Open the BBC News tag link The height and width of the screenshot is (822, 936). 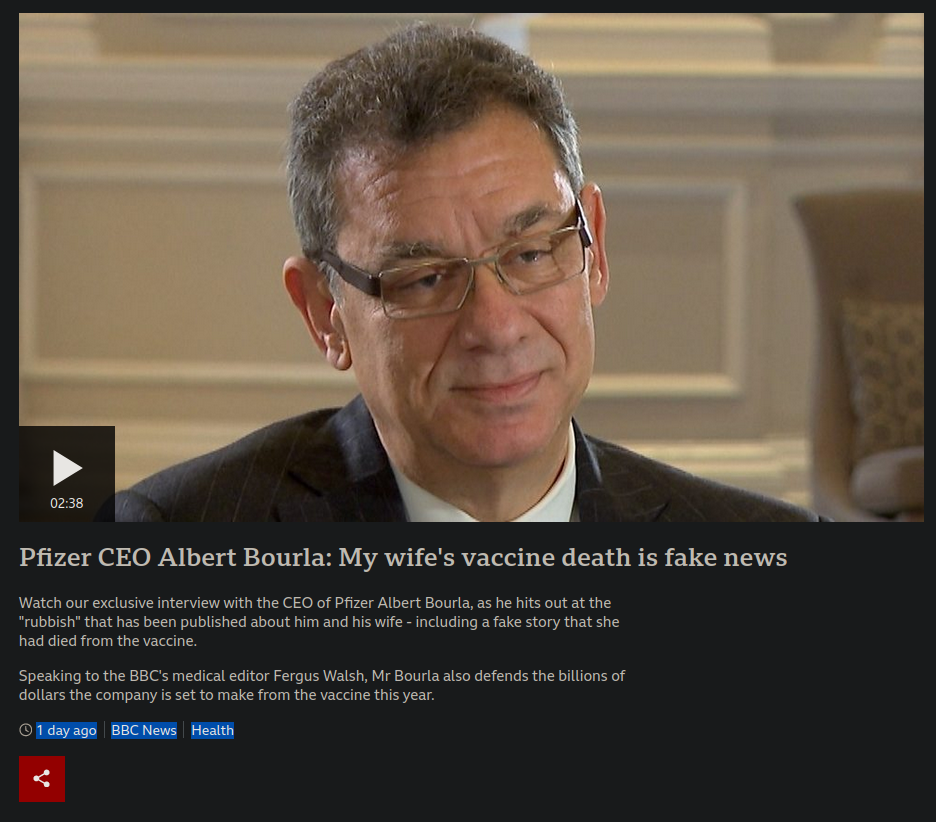pyautogui.click(x=144, y=730)
